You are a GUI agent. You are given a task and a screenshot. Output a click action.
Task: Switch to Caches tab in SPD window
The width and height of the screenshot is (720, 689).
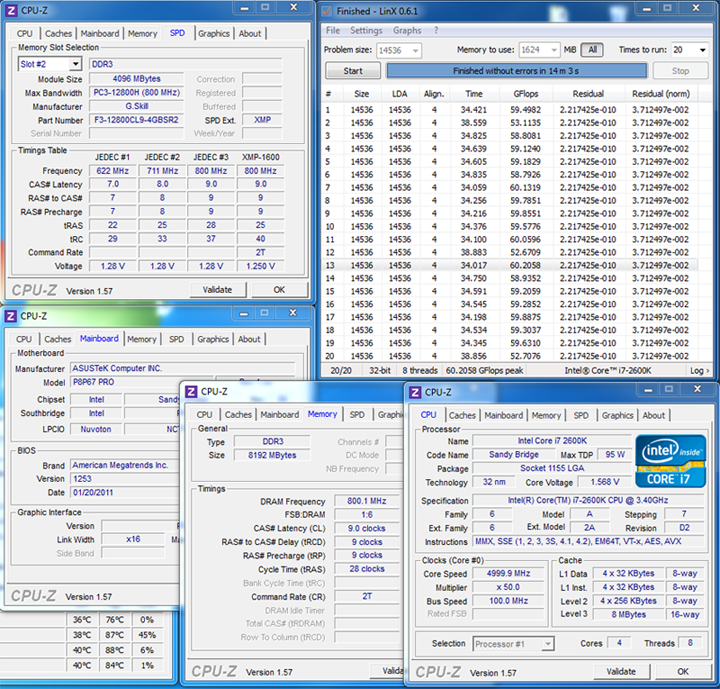58,34
